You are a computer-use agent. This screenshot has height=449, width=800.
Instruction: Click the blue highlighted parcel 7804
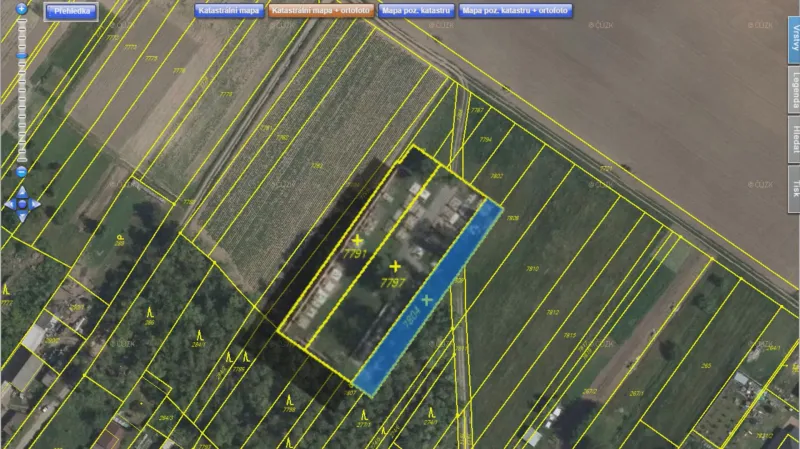coord(428,300)
